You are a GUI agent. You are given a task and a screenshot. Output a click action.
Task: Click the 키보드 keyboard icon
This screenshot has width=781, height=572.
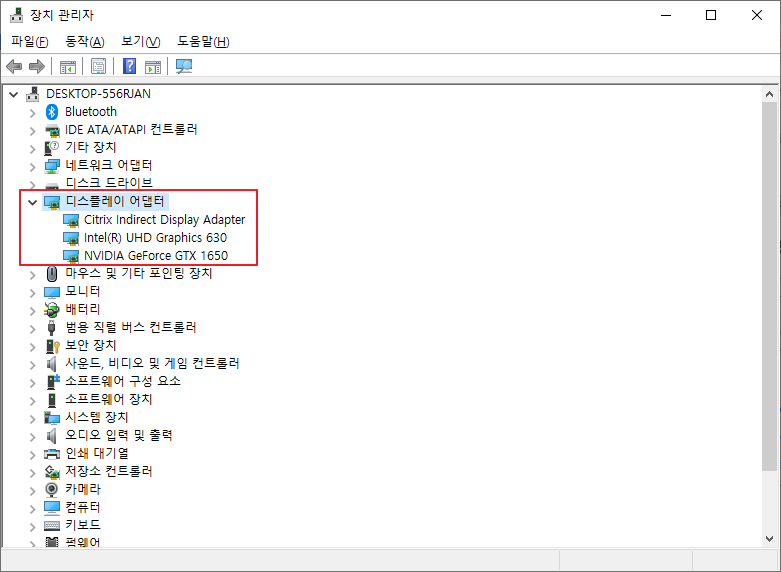pos(52,526)
